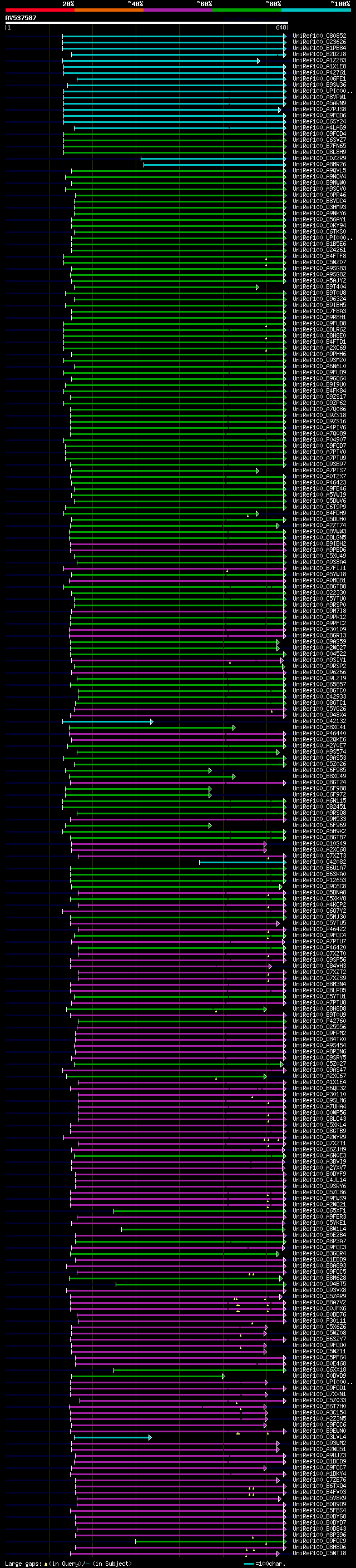Click hit label UniRef100_Q948X4
This screenshot has height=1568, width=356.
(x=319, y=715)
